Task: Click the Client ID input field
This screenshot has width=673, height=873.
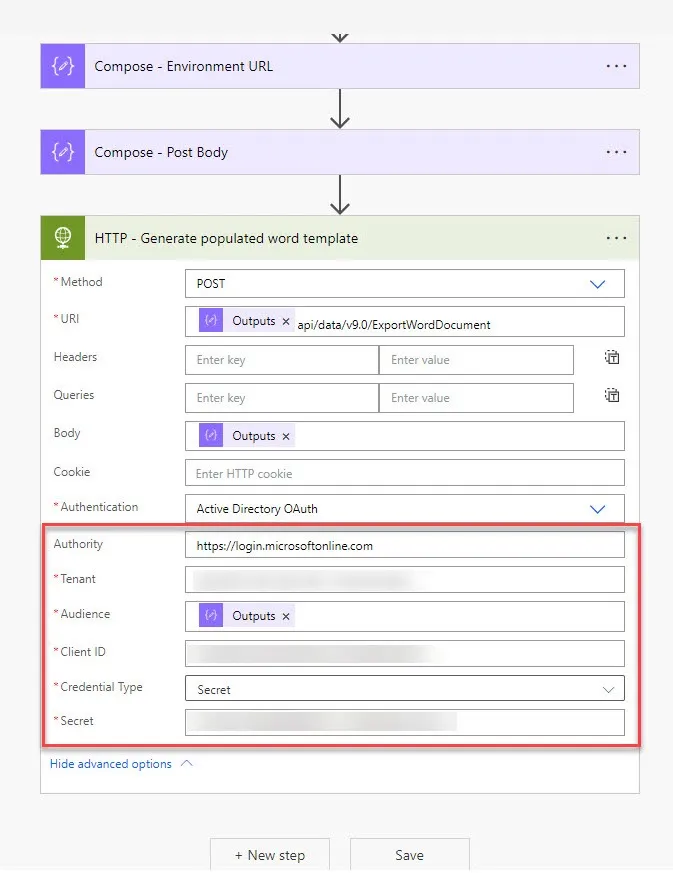Action: click(x=405, y=653)
